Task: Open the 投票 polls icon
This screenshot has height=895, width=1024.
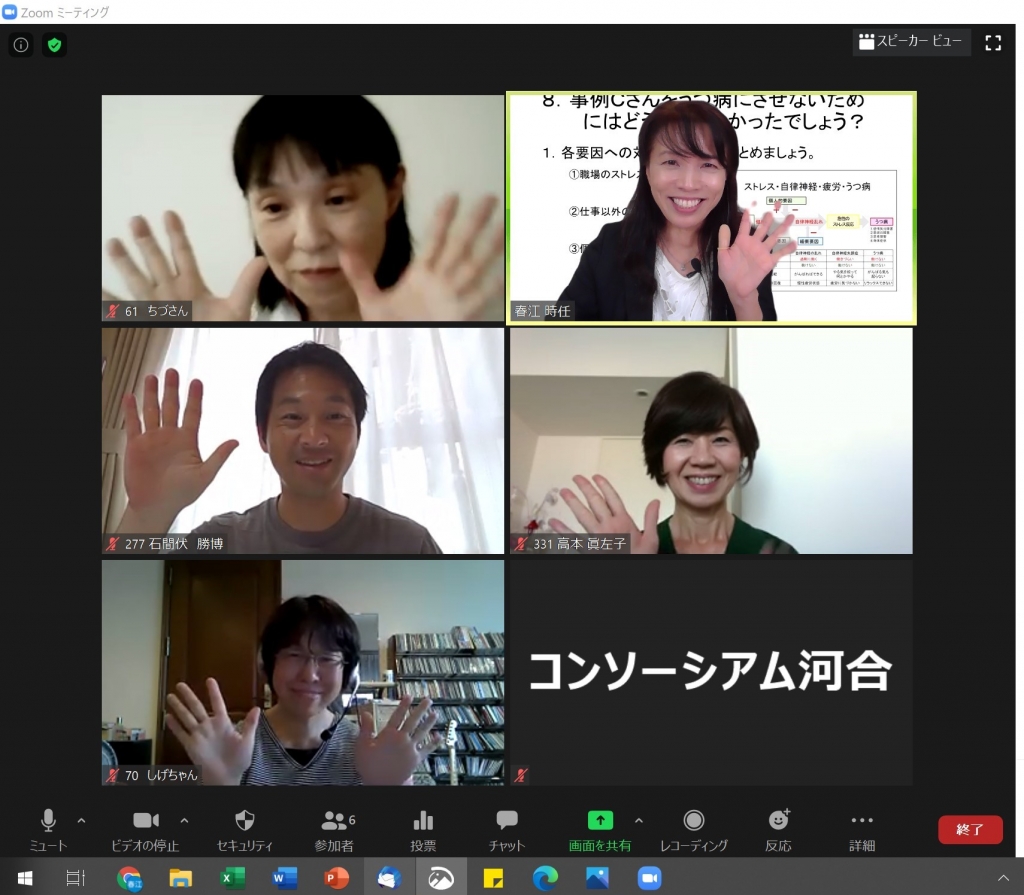Action: [423, 821]
